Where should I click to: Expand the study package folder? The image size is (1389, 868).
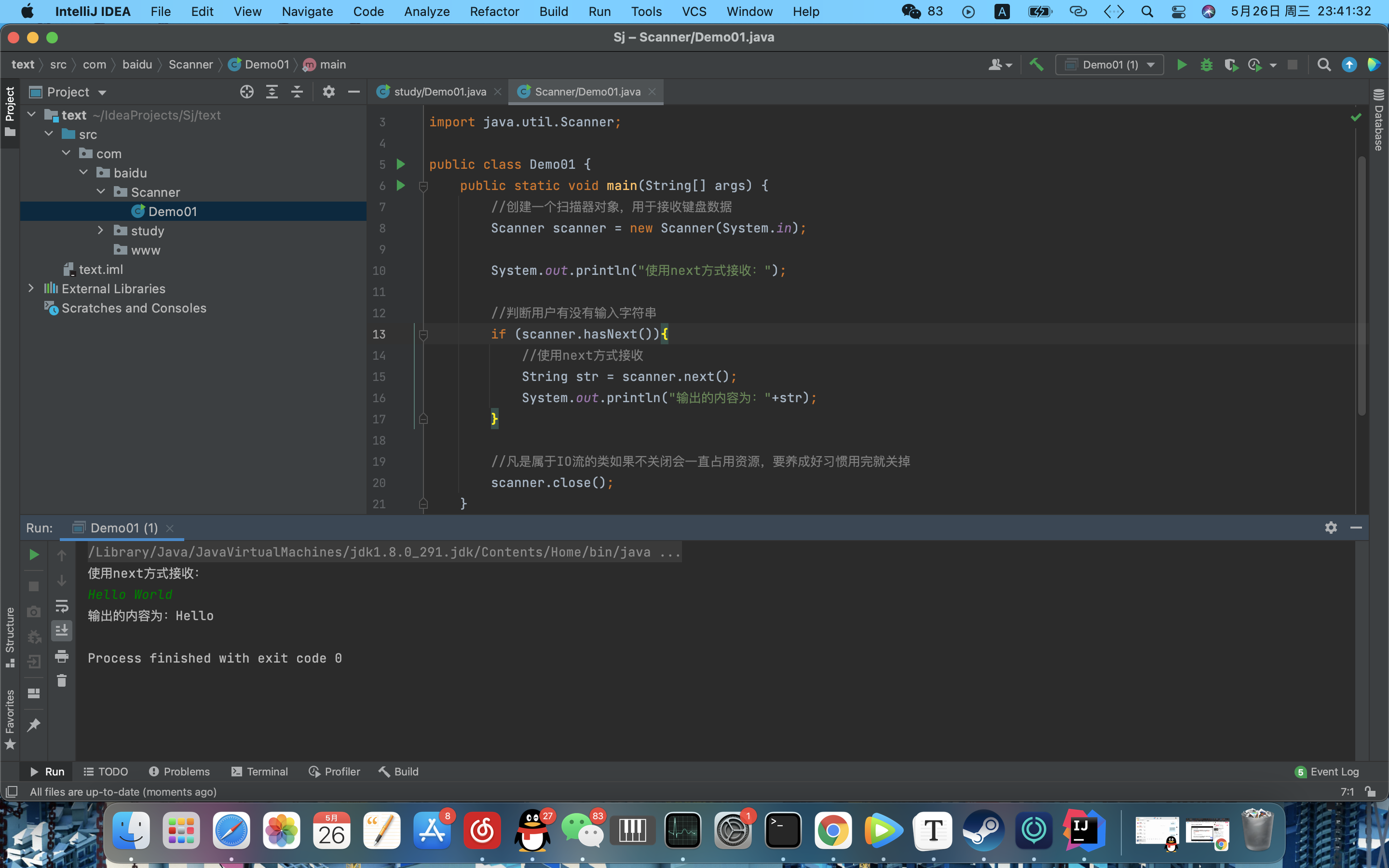tap(100, 231)
